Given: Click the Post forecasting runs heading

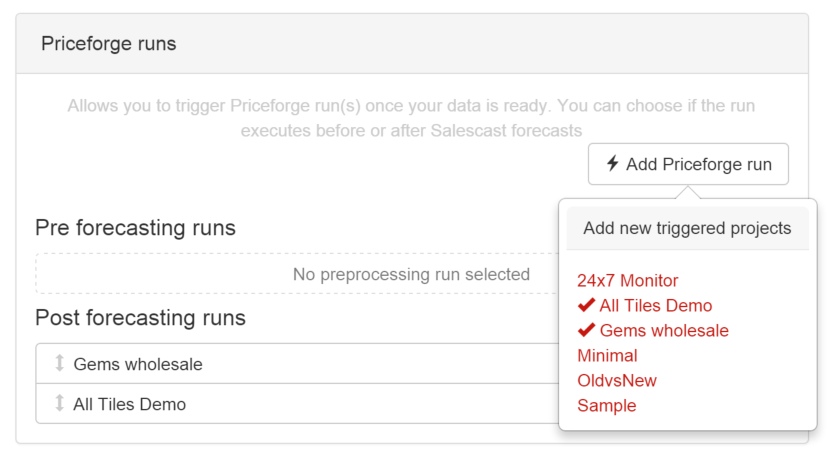Looking at the screenshot, I should click(x=140, y=318).
